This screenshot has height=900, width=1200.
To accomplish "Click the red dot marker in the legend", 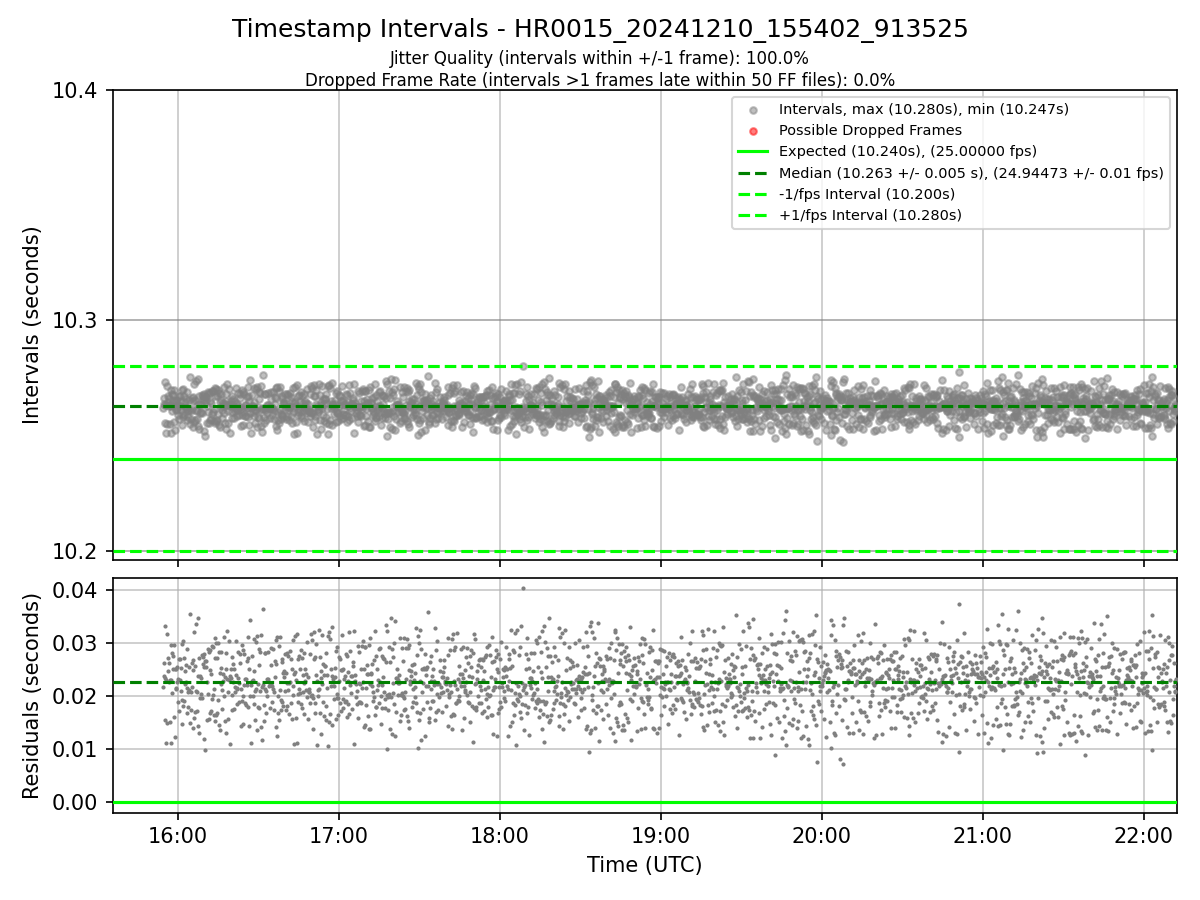I will tap(754, 131).
